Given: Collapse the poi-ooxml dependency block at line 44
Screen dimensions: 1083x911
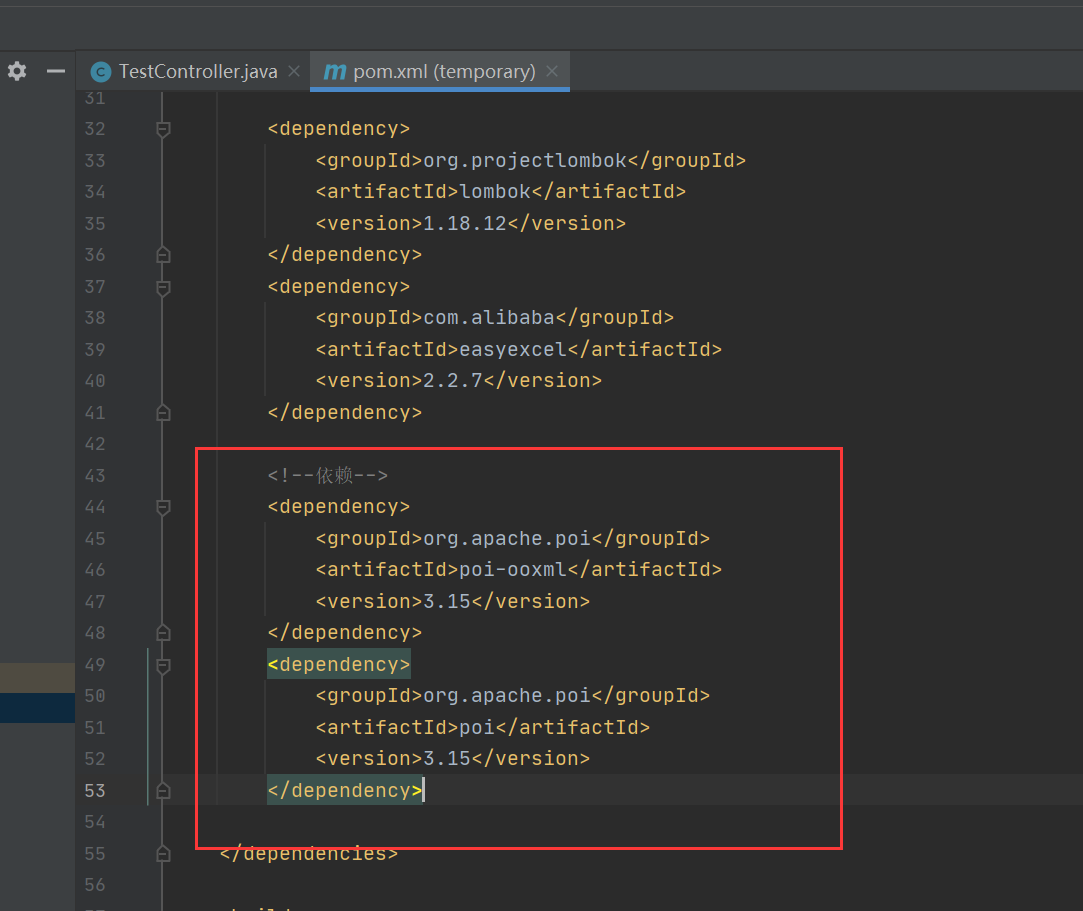Looking at the screenshot, I should [163, 506].
